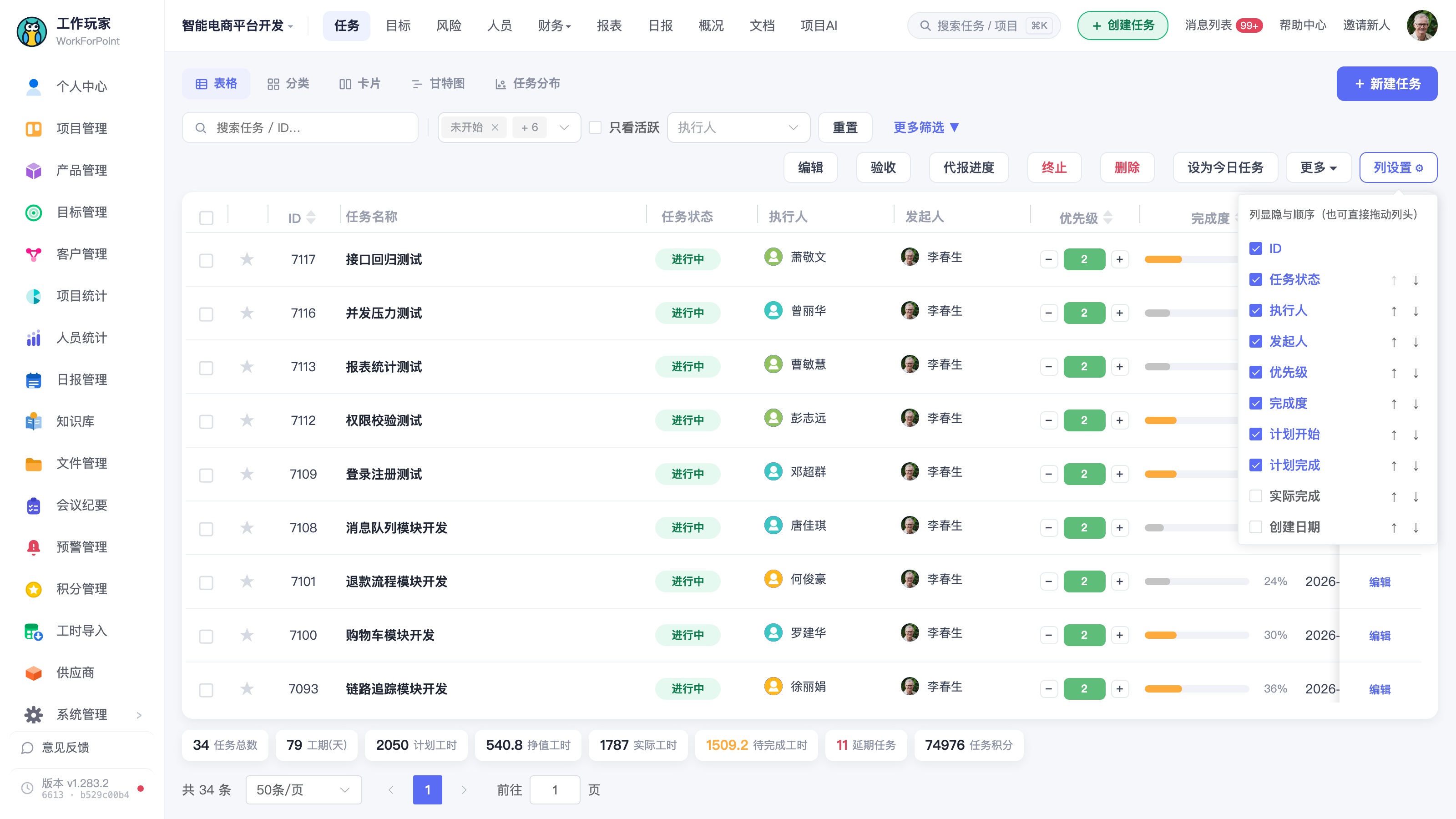Image resolution: width=1456 pixels, height=819 pixels.
Task: Click progress bar of task 7093
Action: (x=1197, y=688)
